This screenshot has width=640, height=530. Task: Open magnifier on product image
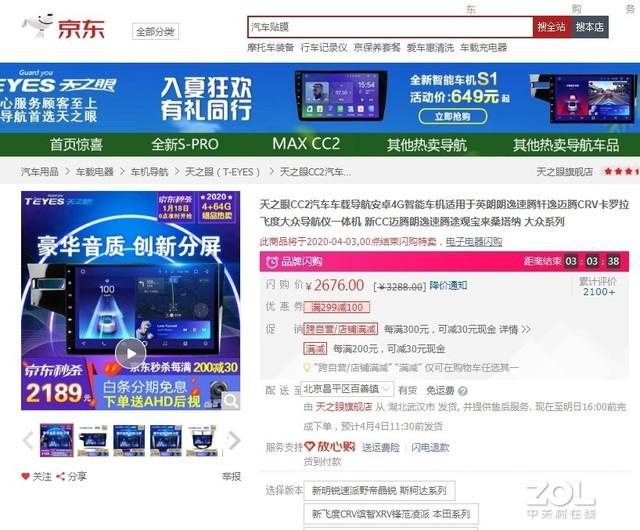(x=231, y=401)
